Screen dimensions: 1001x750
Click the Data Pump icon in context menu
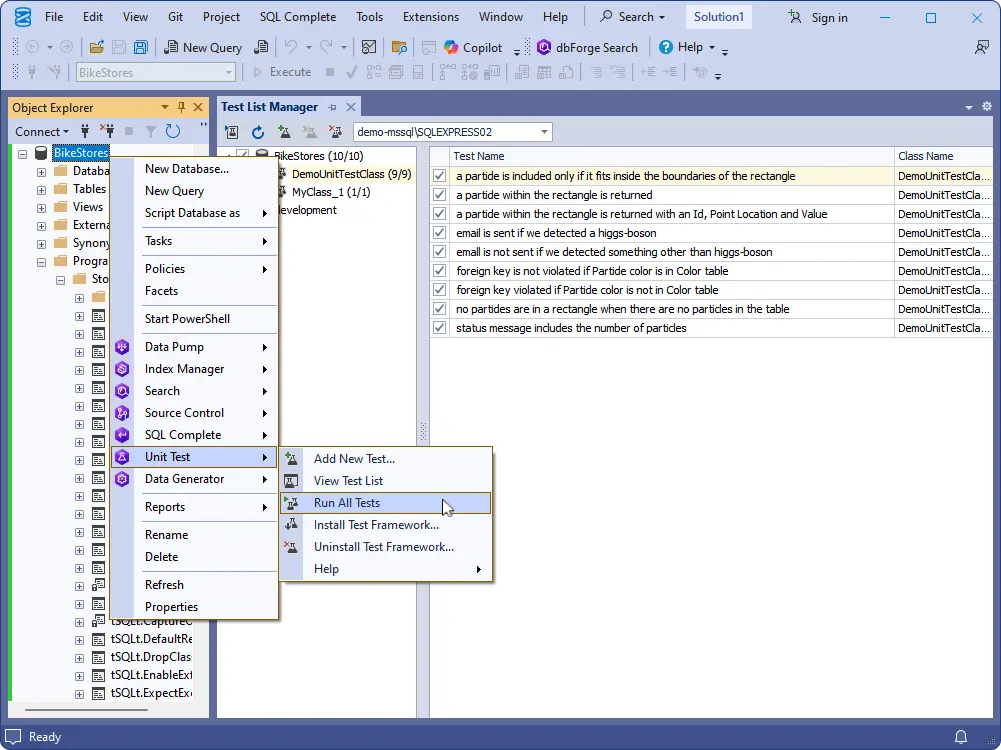click(122, 347)
